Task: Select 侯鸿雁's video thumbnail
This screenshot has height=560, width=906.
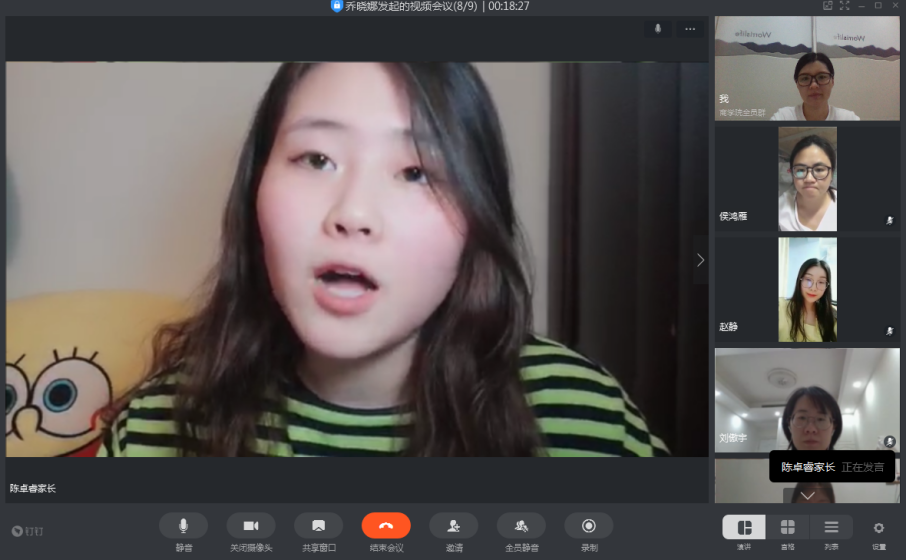Action: pos(807,179)
